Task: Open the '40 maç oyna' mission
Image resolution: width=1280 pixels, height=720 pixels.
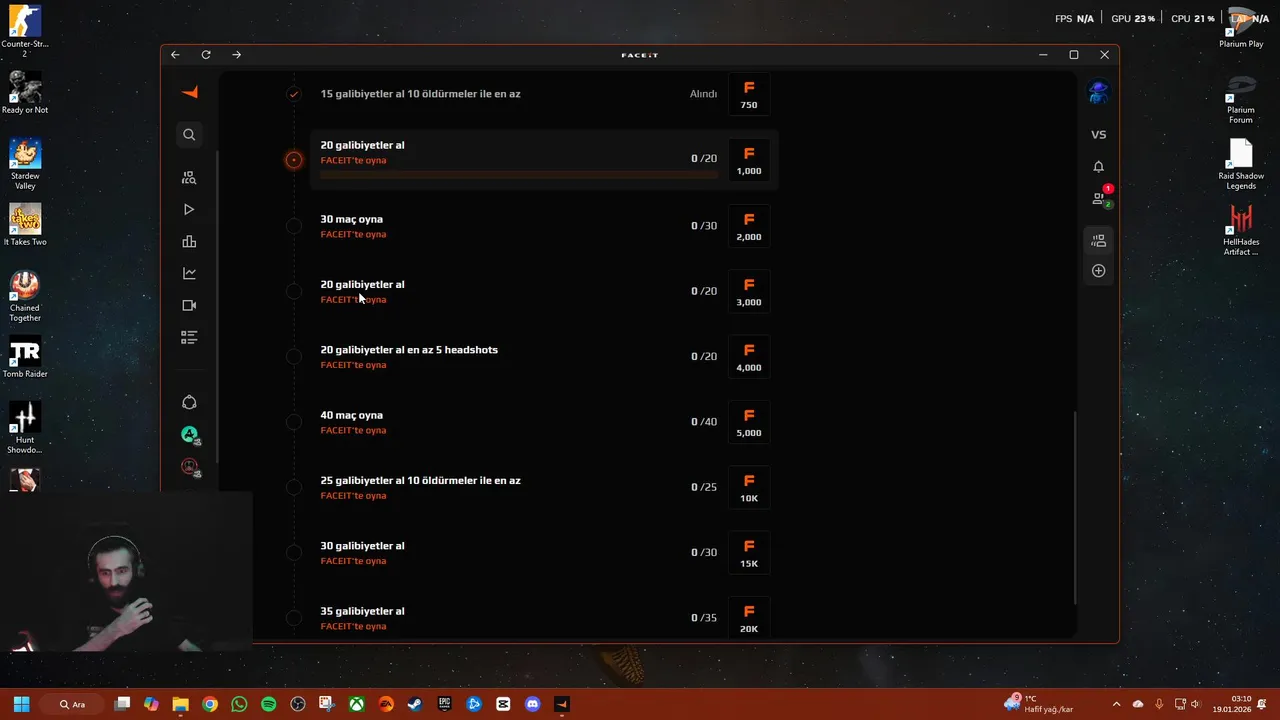Action: click(x=351, y=415)
